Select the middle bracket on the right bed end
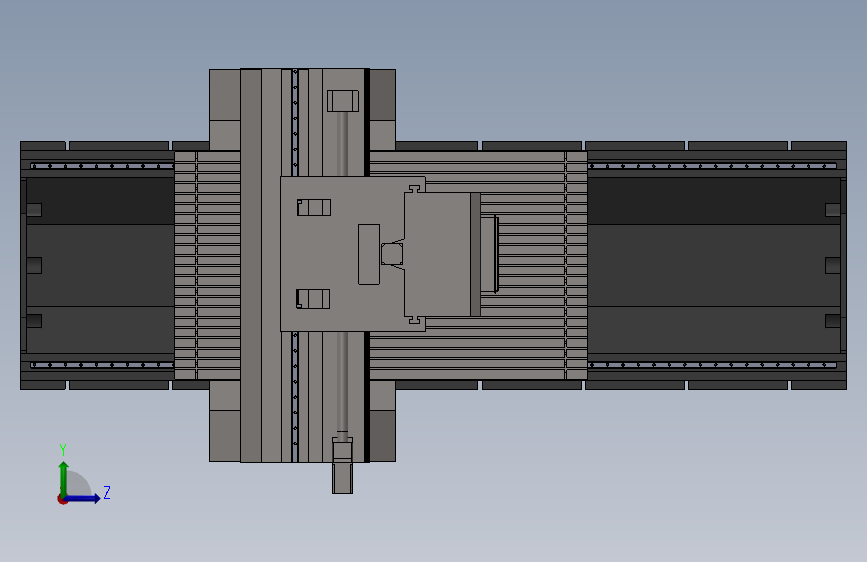The height and width of the screenshot is (562, 867). [833, 266]
